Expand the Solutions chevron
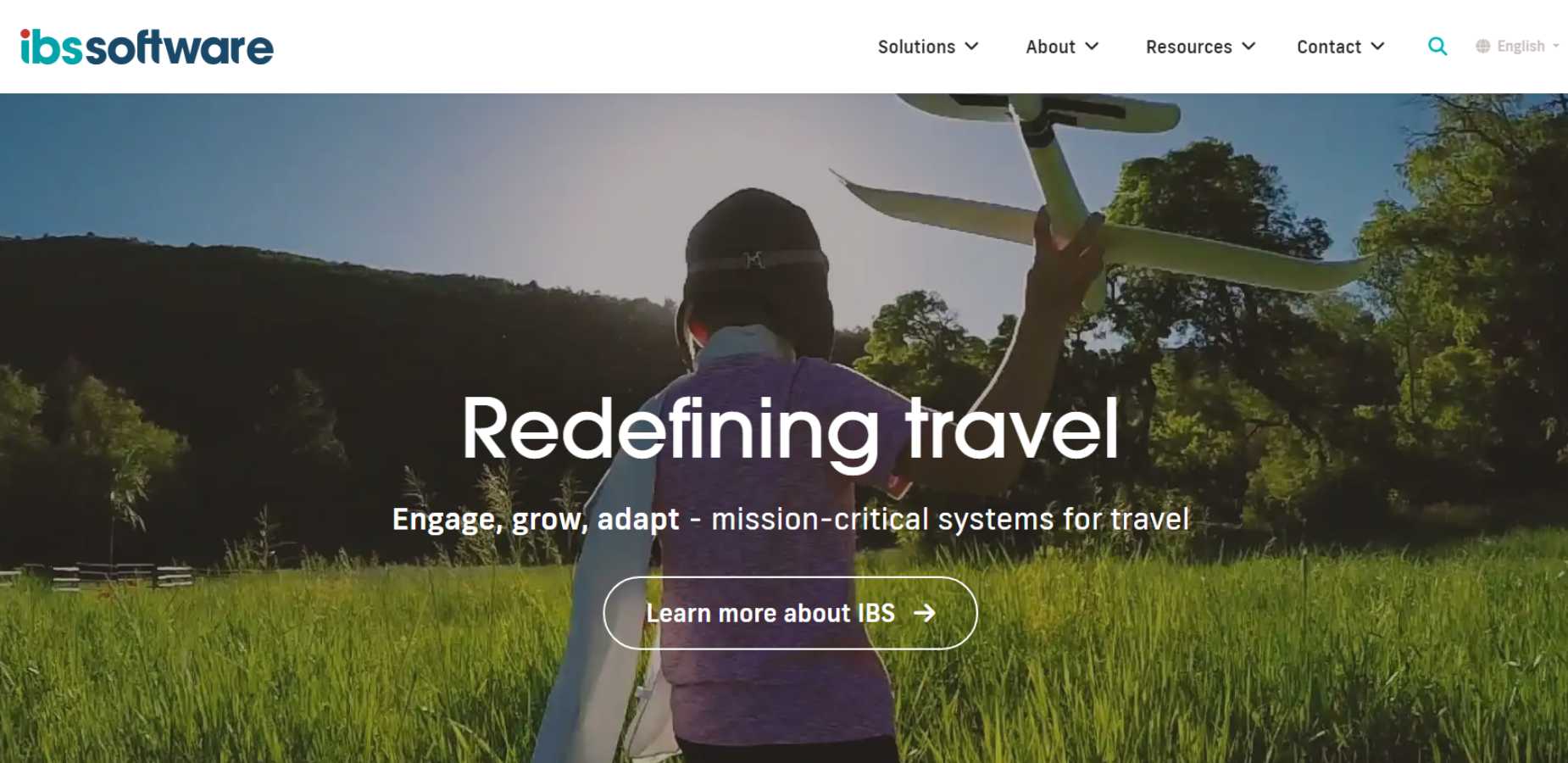1568x763 pixels. pyautogui.click(x=971, y=47)
